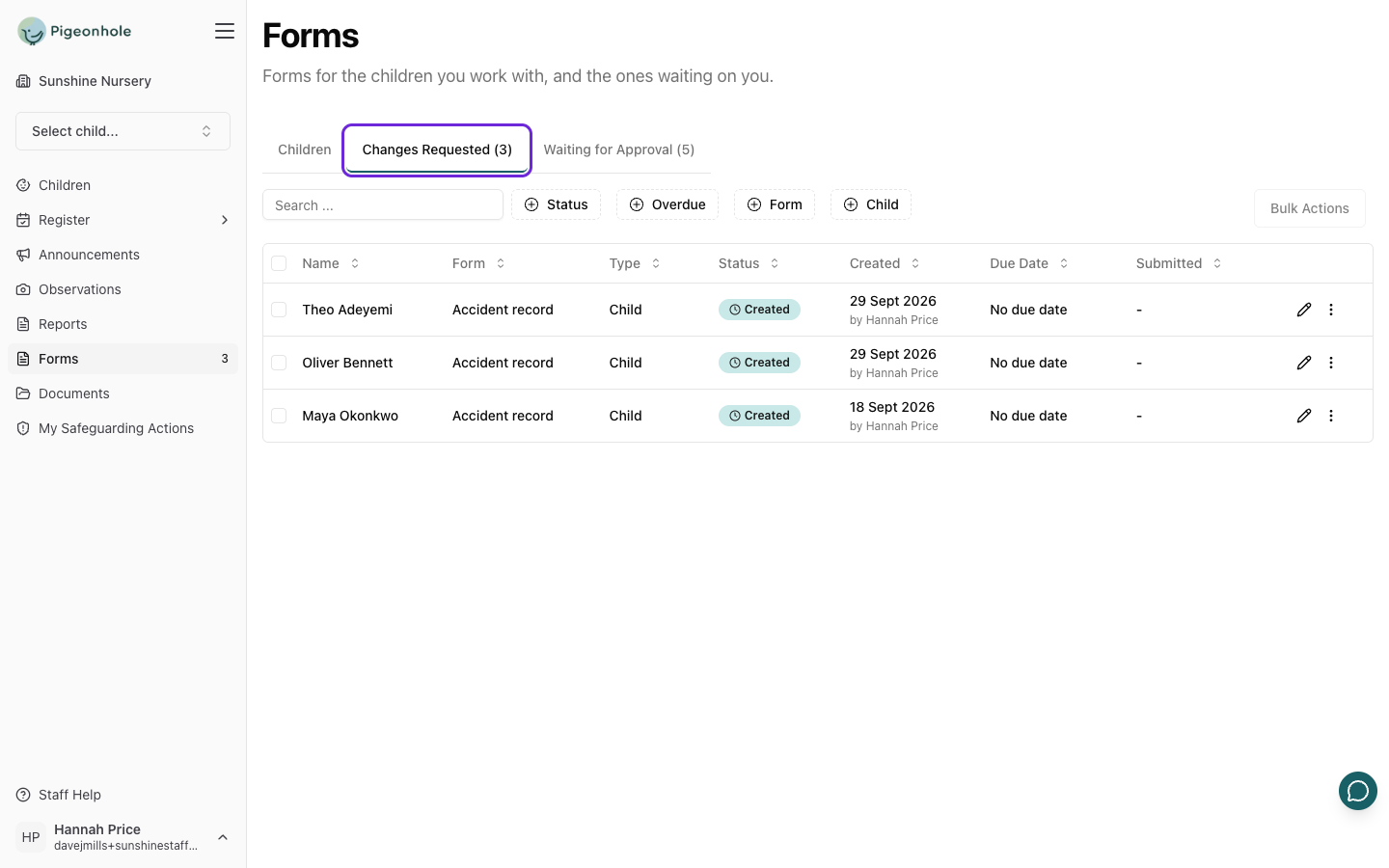This screenshot has height=868, width=1389.
Task: Open the chat support bubble
Action: [1357, 791]
